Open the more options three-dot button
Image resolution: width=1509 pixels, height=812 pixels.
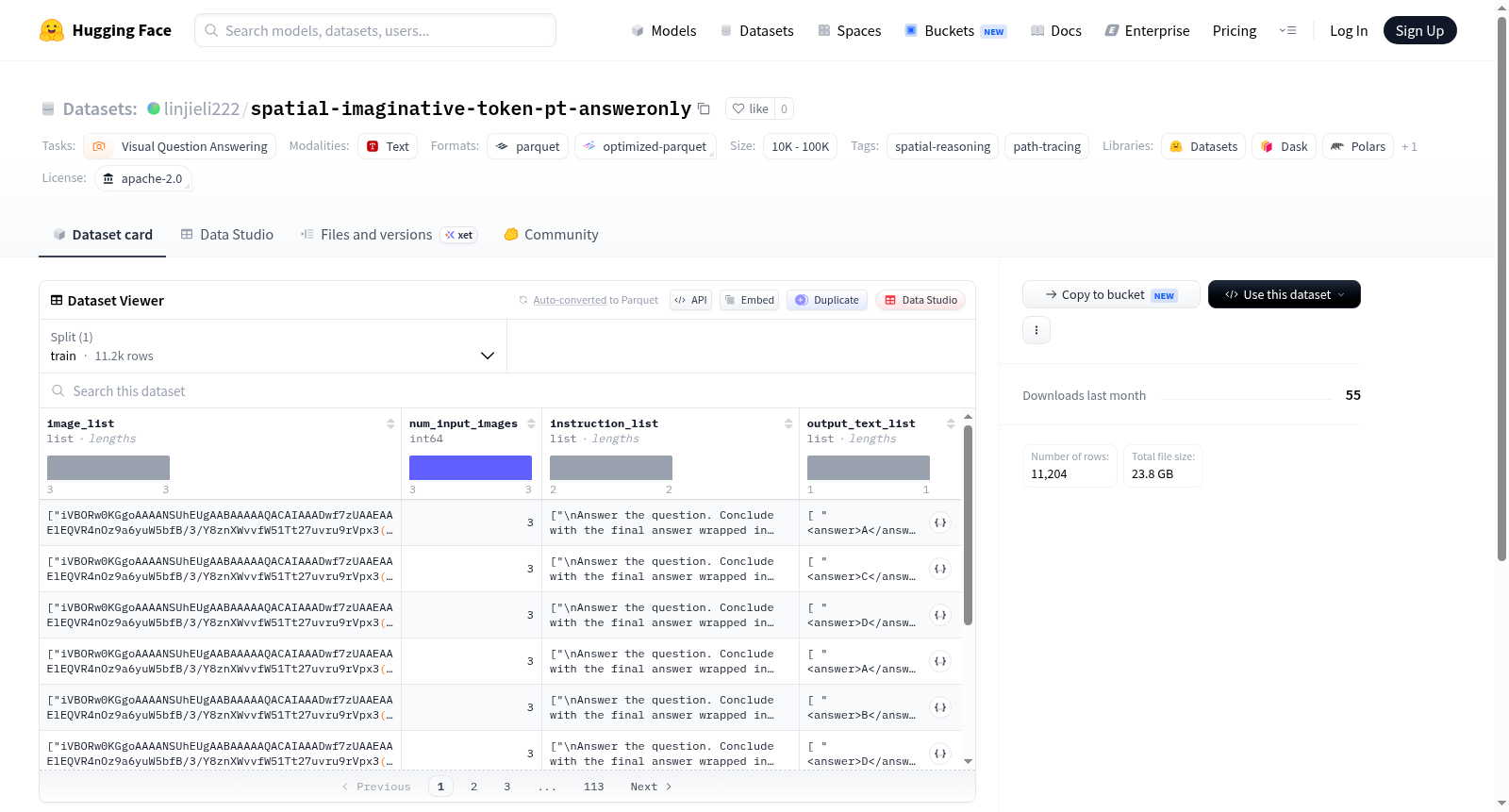tap(1036, 330)
